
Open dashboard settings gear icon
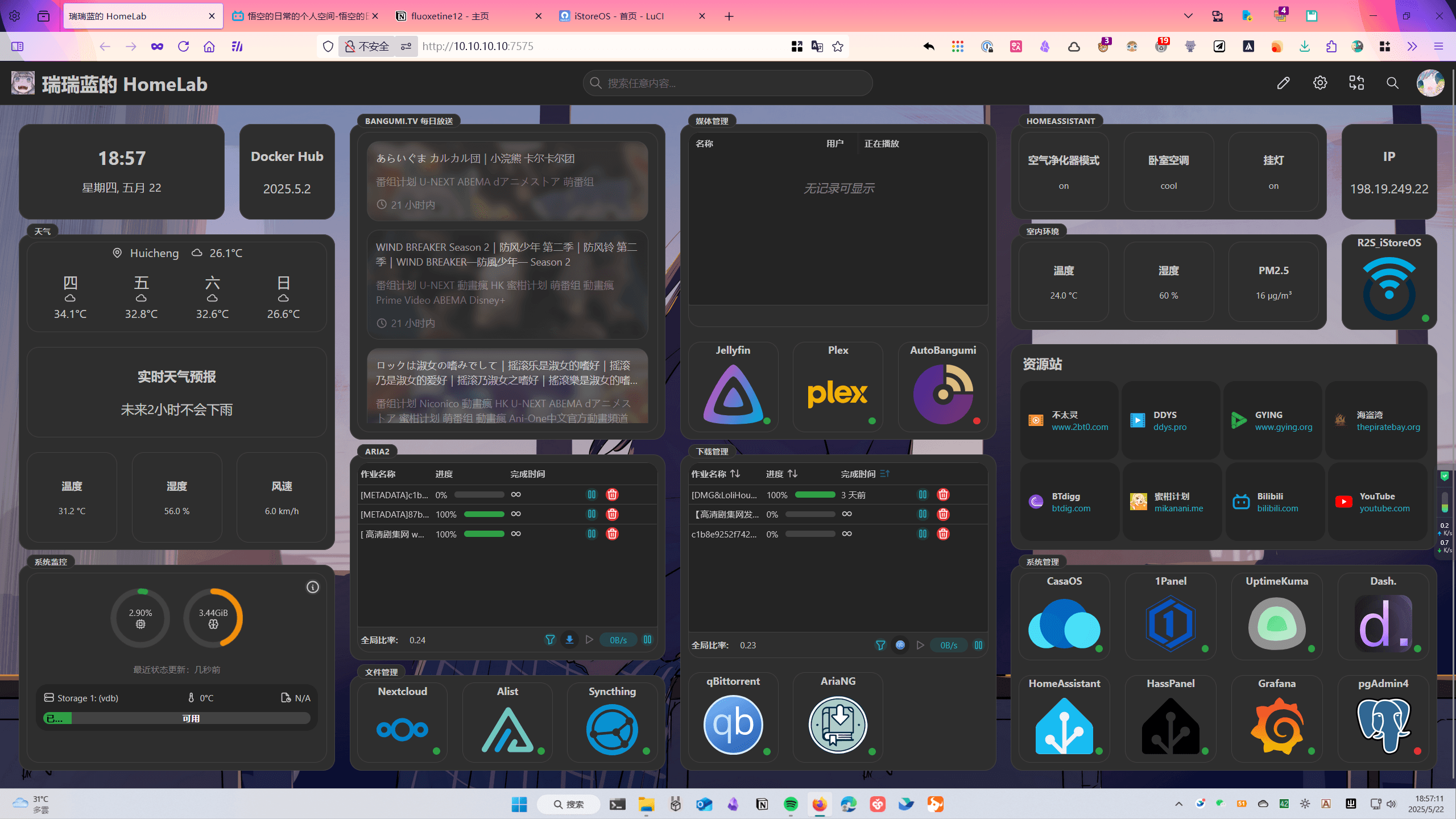(1319, 83)
